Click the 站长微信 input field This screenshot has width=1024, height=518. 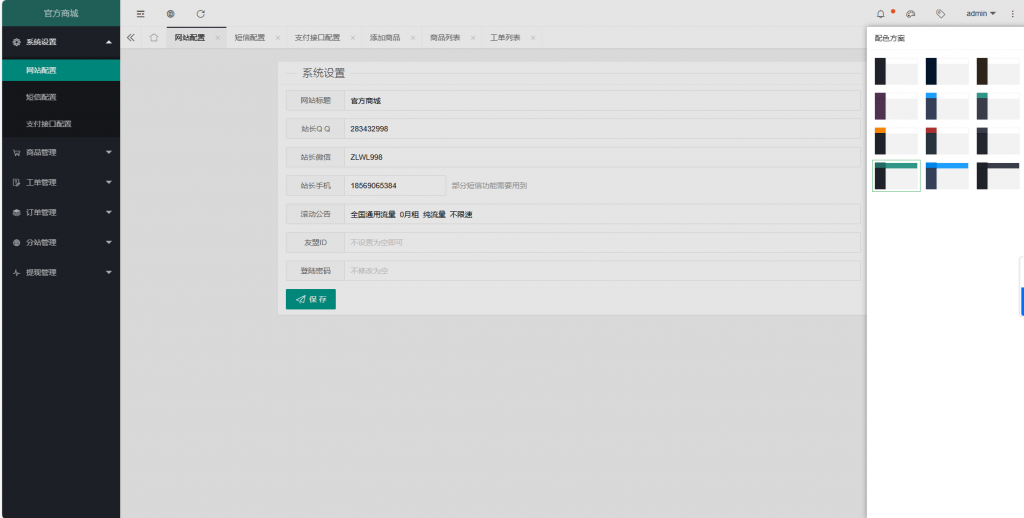(x=602, y=157)
